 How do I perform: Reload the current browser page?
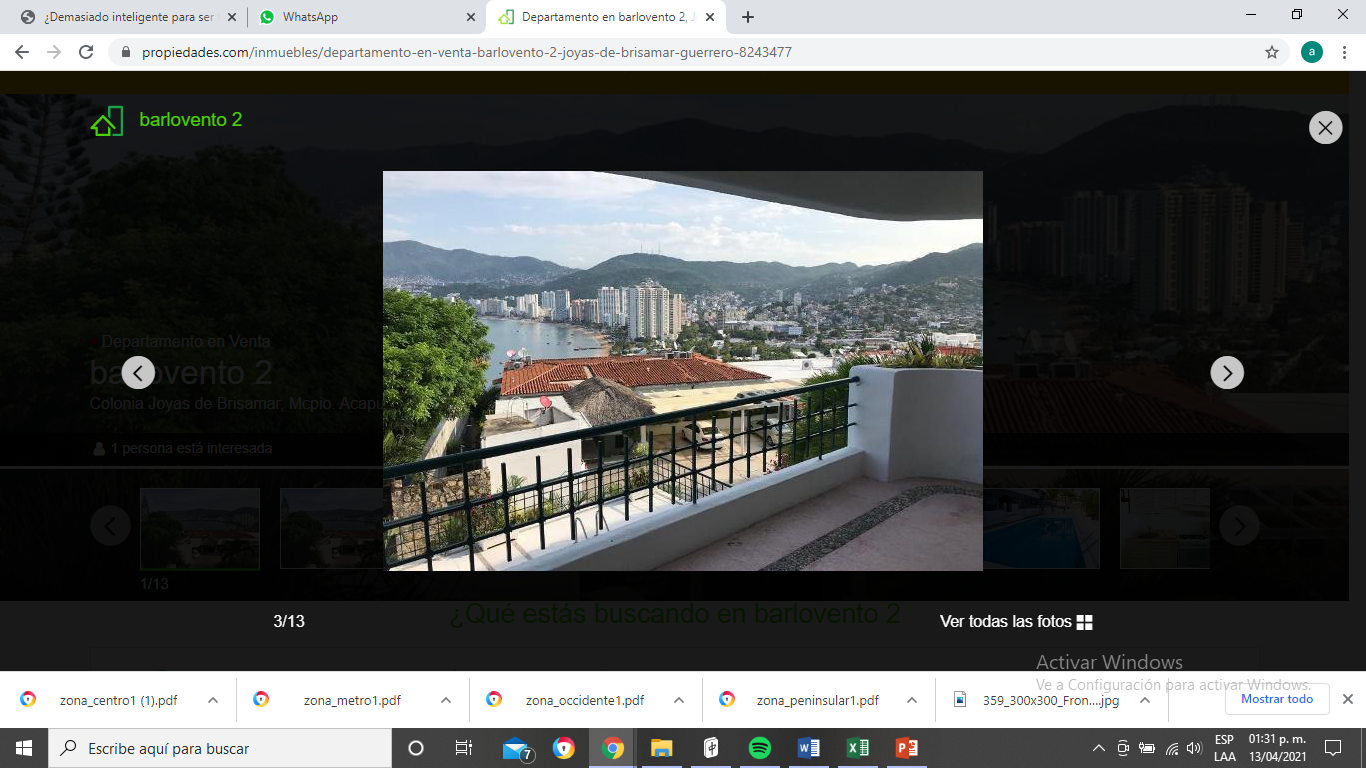pyautogui.click(x=86, y=52)
